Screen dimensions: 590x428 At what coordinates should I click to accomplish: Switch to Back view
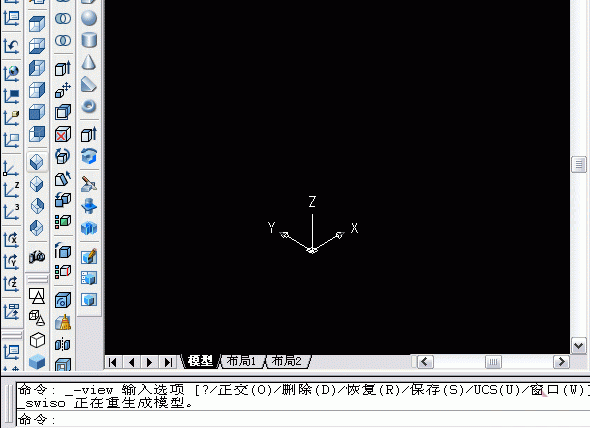(x=37, y=134)
